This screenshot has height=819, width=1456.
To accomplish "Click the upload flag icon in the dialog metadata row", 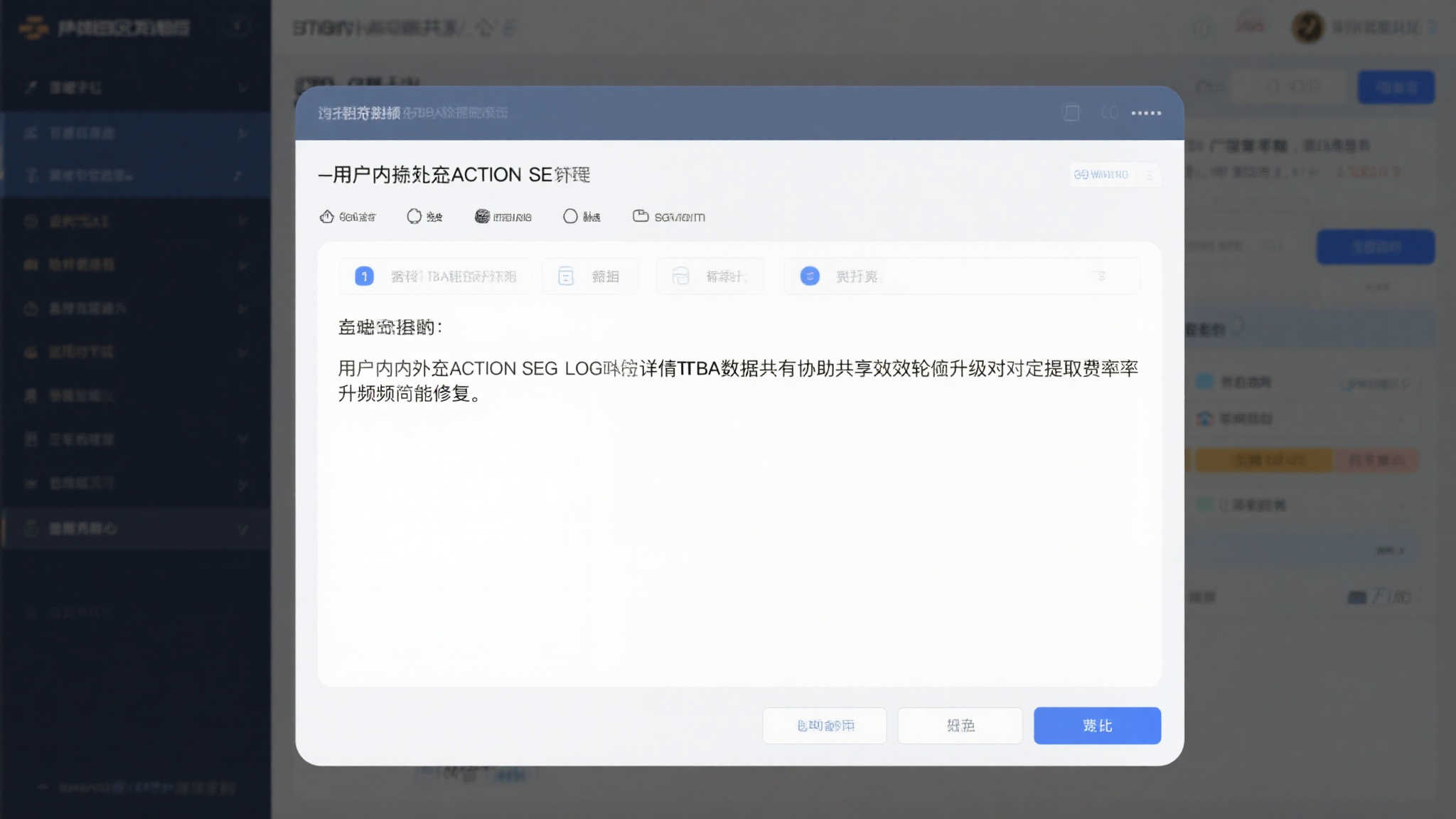I will [327, 216].
